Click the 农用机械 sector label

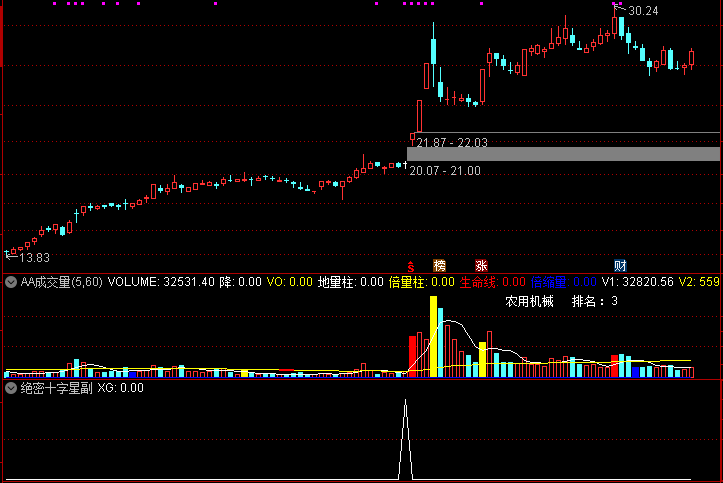(529, 301)
